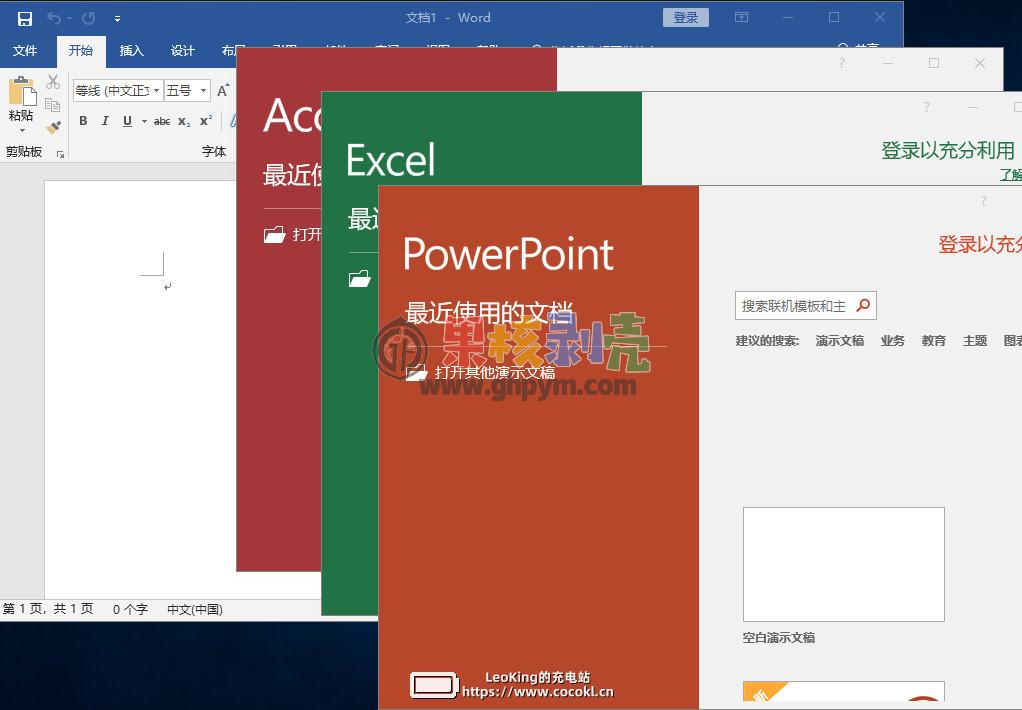This screenshot has height=710, width=1022.
Task: Click the Redo icon in Word's quick access toolbar
Action: (89, 18)
